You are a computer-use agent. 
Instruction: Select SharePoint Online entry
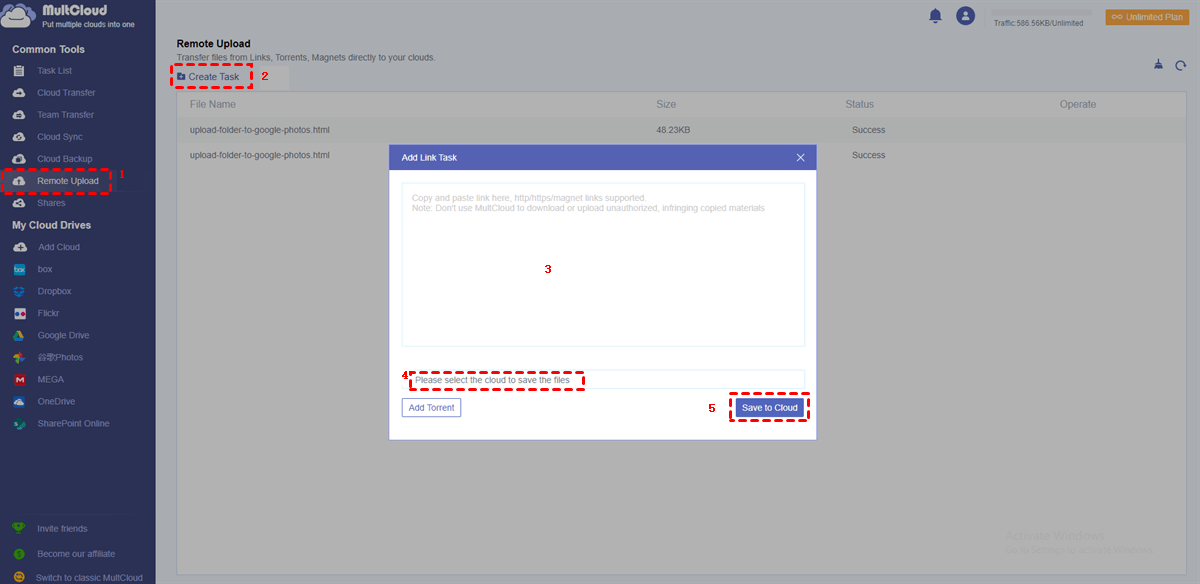pyautogui.click(x=73, y=423)
